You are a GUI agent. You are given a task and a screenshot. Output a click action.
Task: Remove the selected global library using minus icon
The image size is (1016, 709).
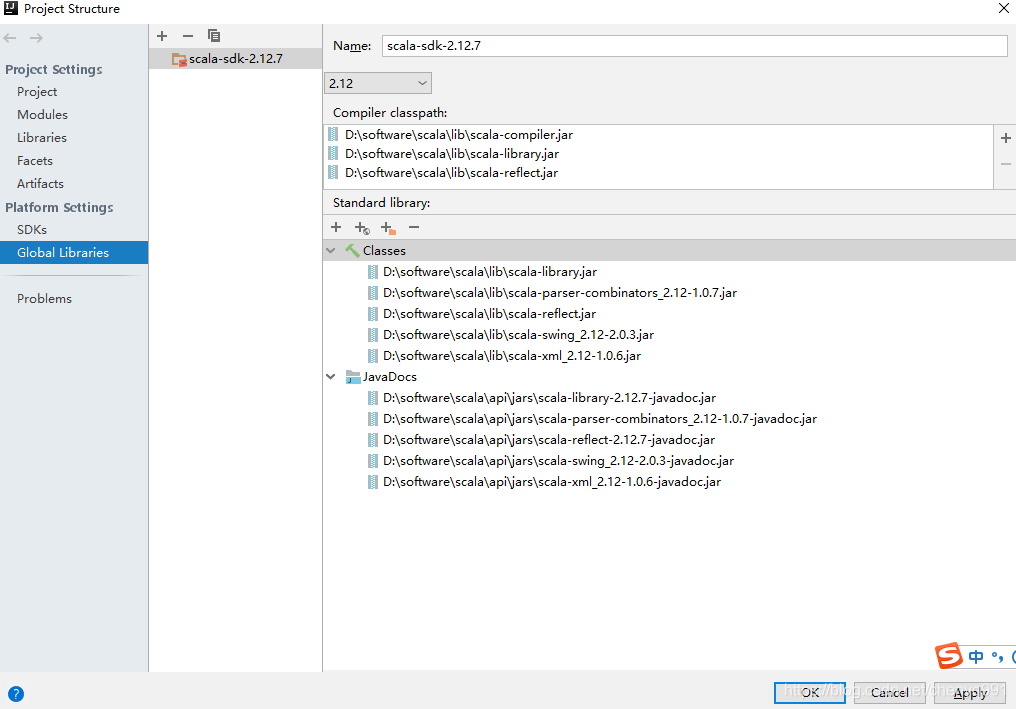[187, 36]
